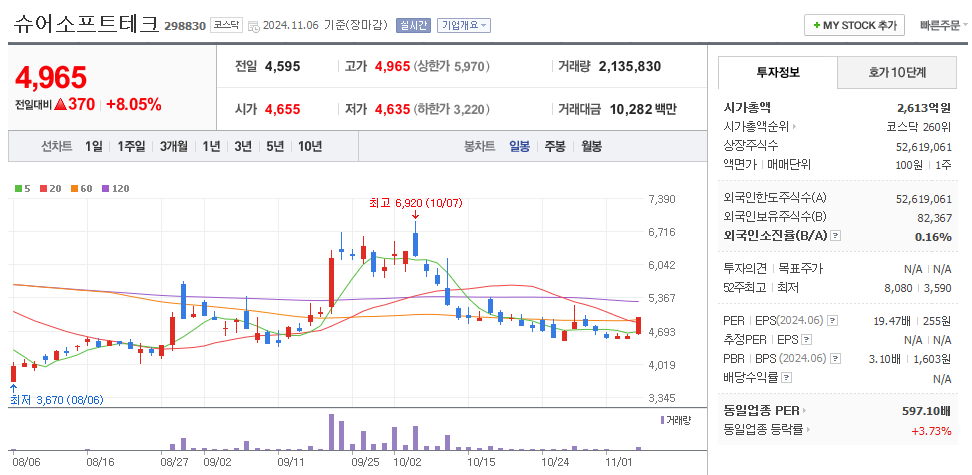Click the 09/25 date on chart axis
Screen dimensions: 972x475
point(366,462)
